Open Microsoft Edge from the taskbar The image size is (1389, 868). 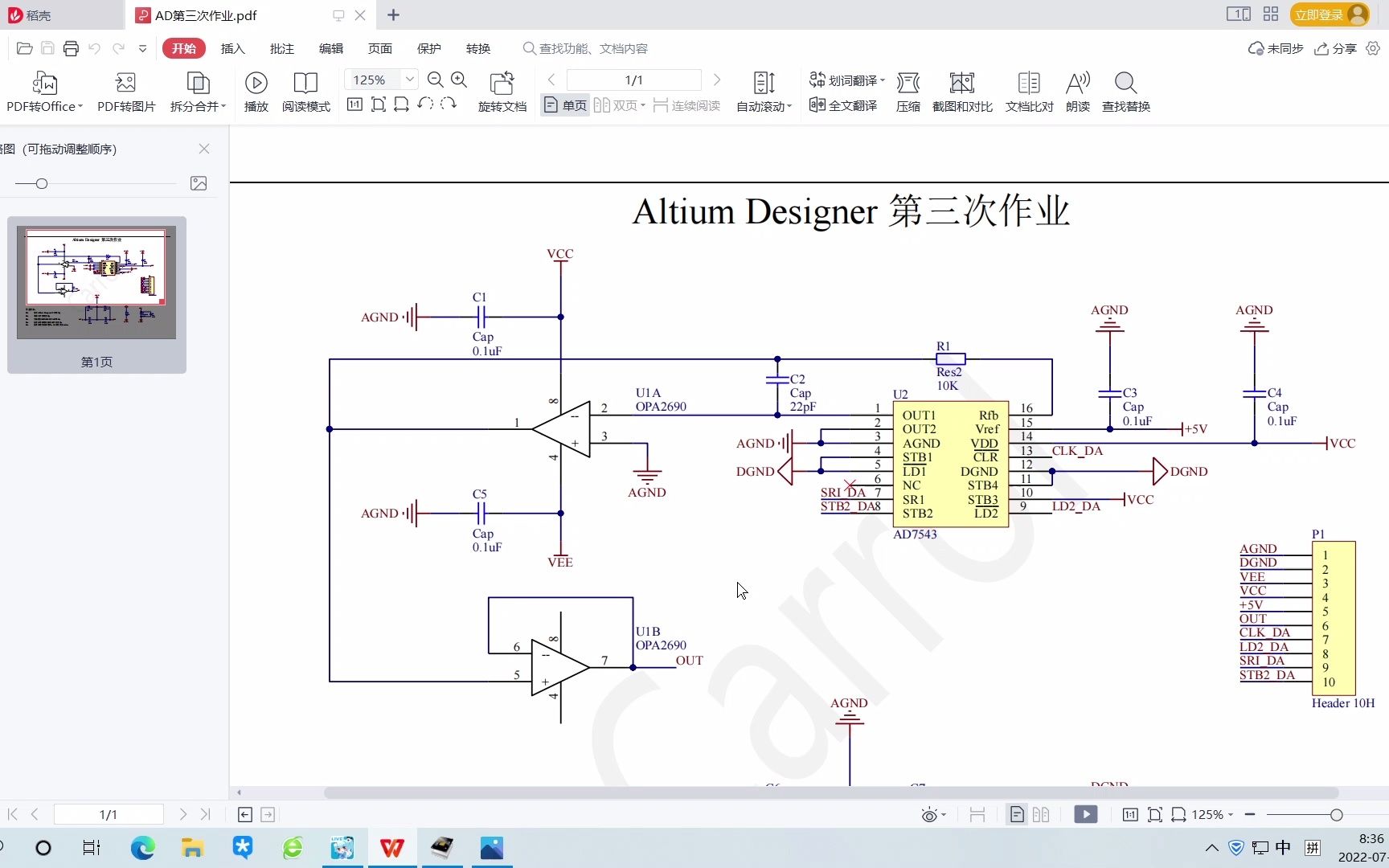(x=143, y=847)
